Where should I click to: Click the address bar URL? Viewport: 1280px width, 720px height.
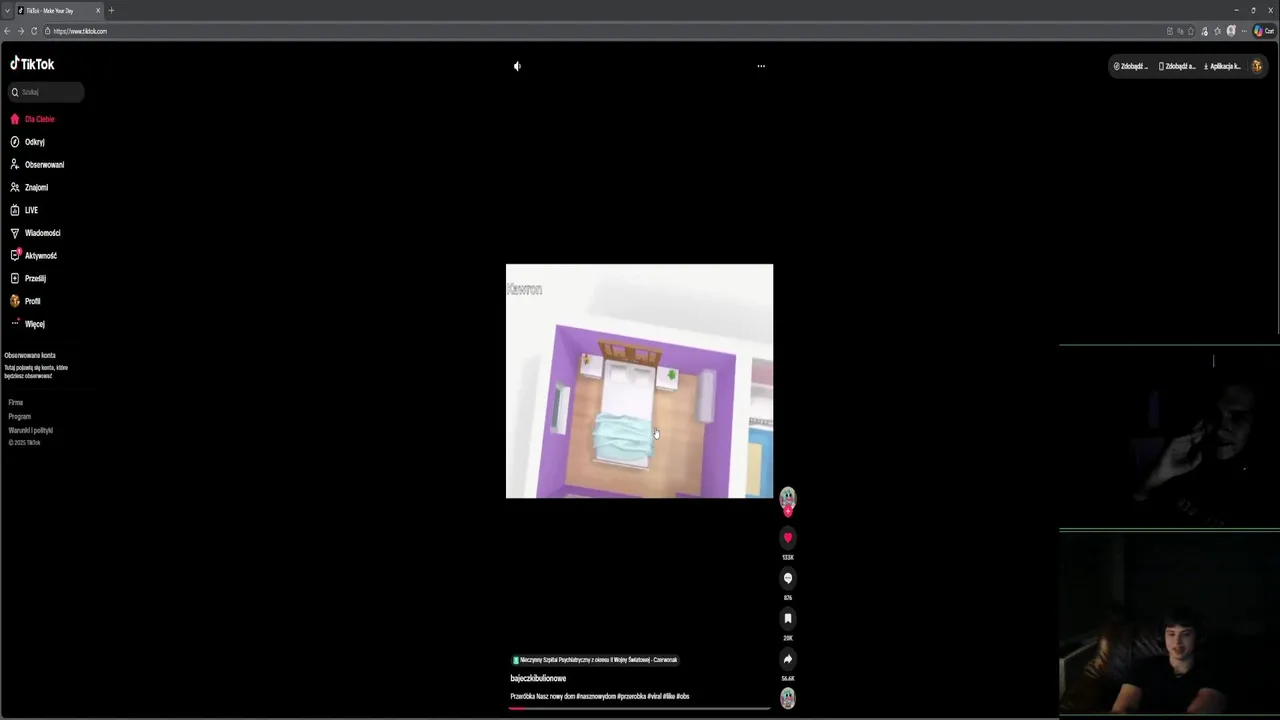(80, 31)
